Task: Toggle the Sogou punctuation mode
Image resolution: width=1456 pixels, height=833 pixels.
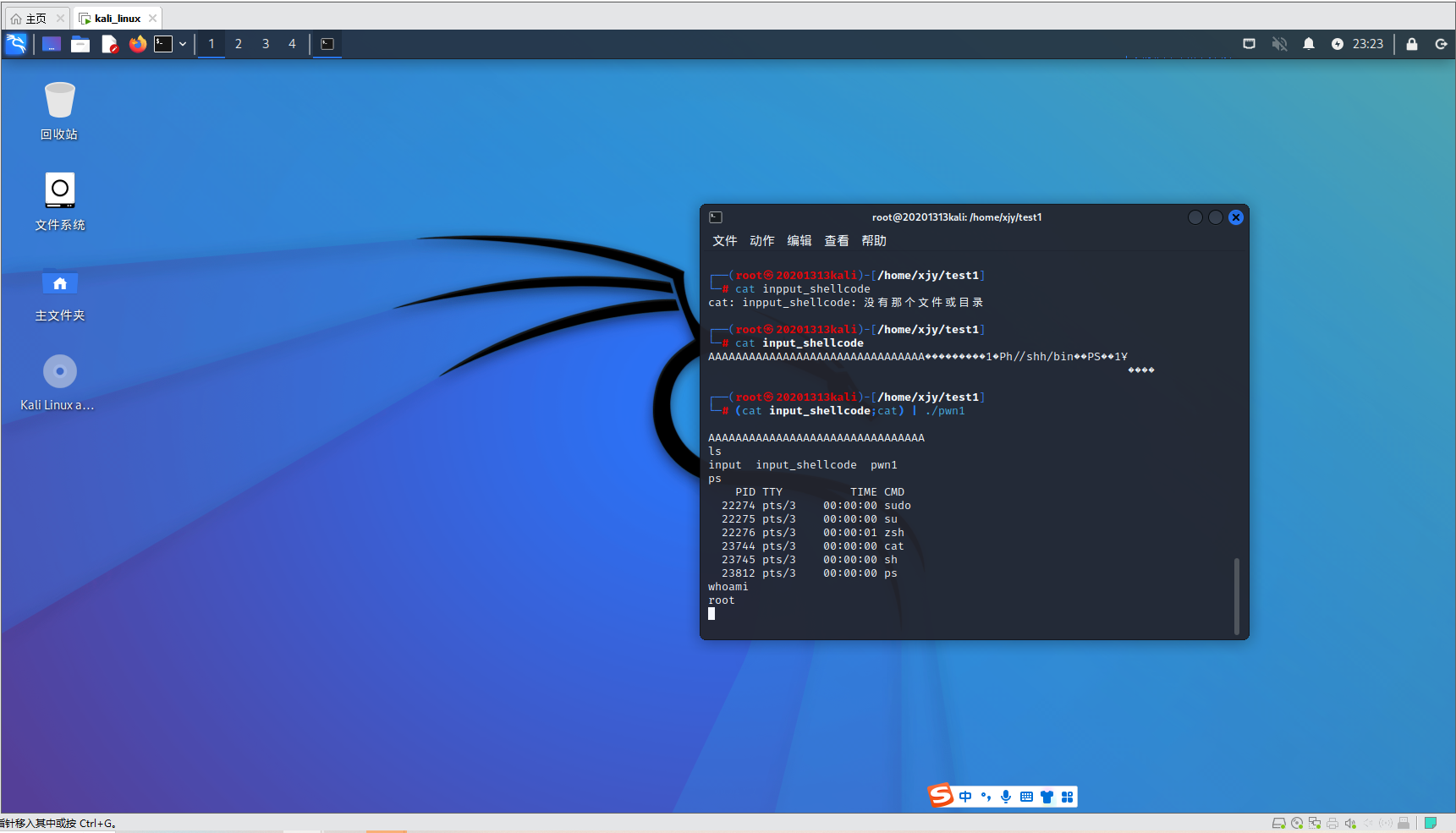Action: click(x=986, y=797)
